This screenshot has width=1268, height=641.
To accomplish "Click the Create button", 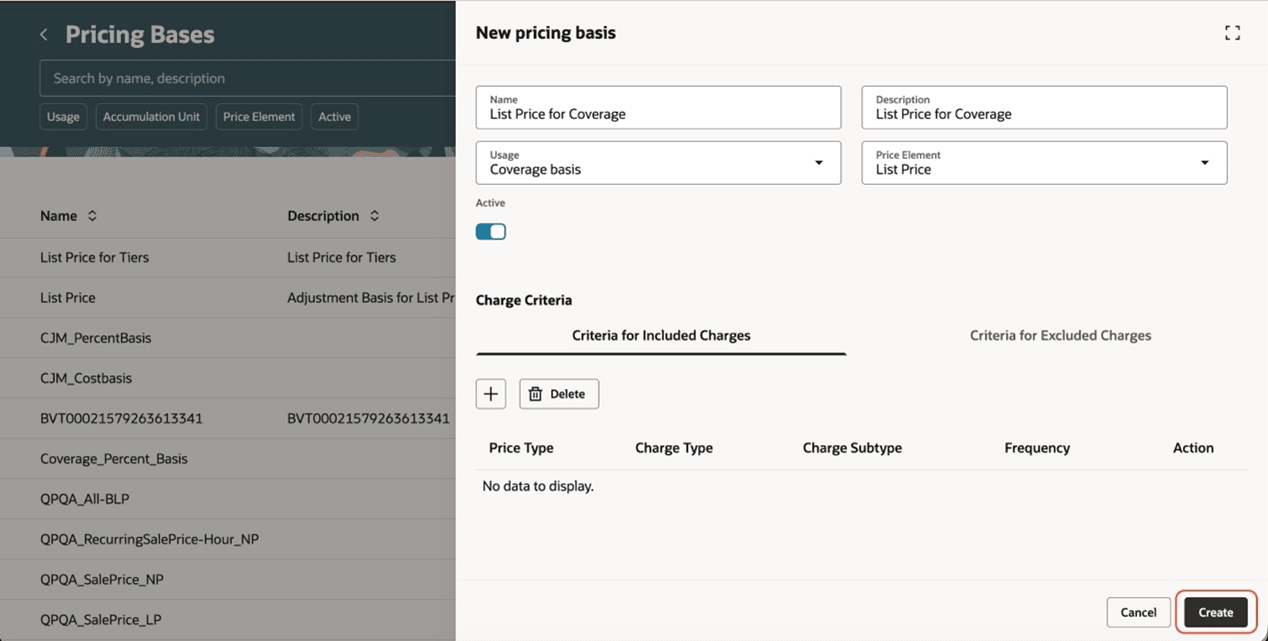I will [1216, 613].
